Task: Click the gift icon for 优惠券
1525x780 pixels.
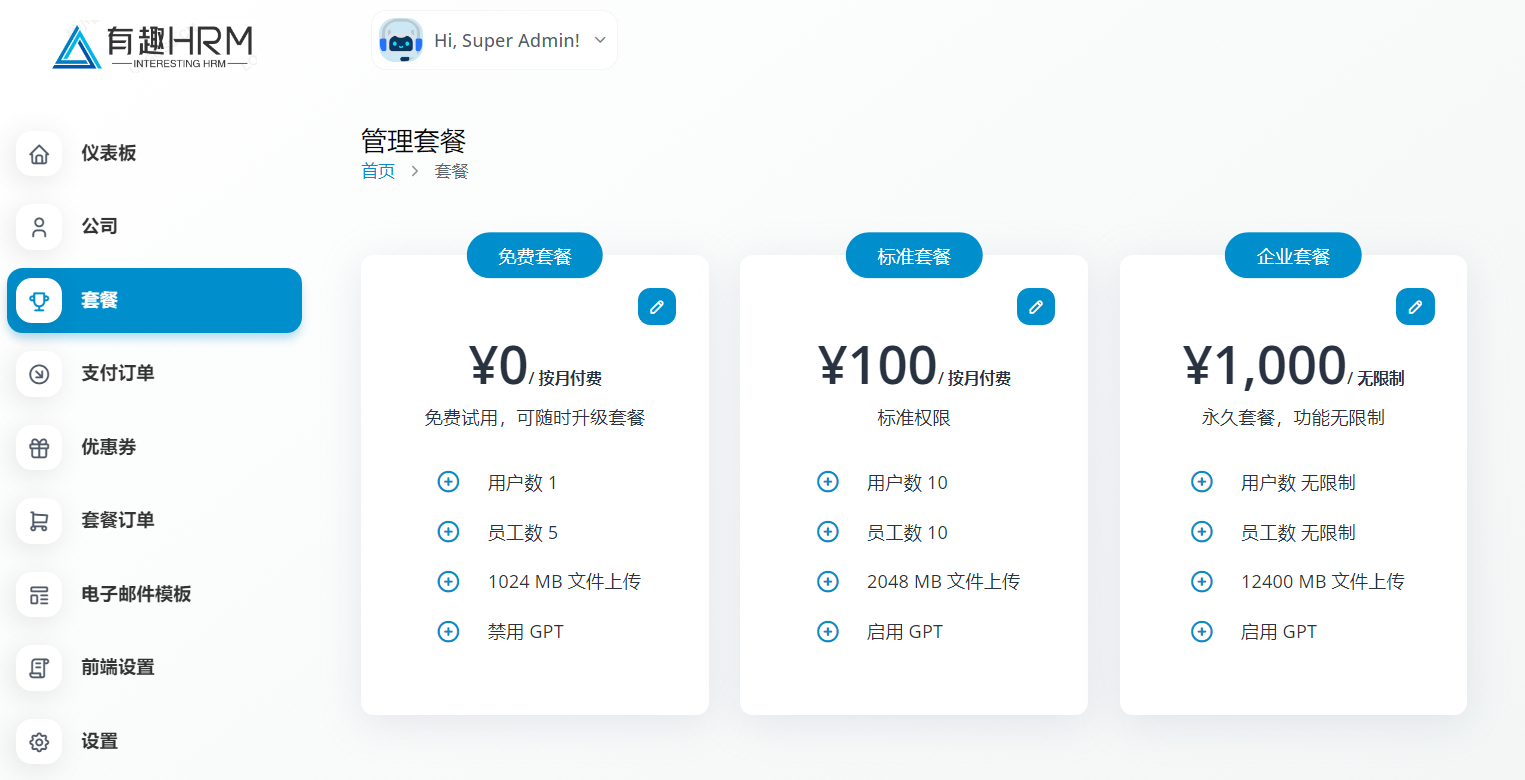Action: [39, 447]
